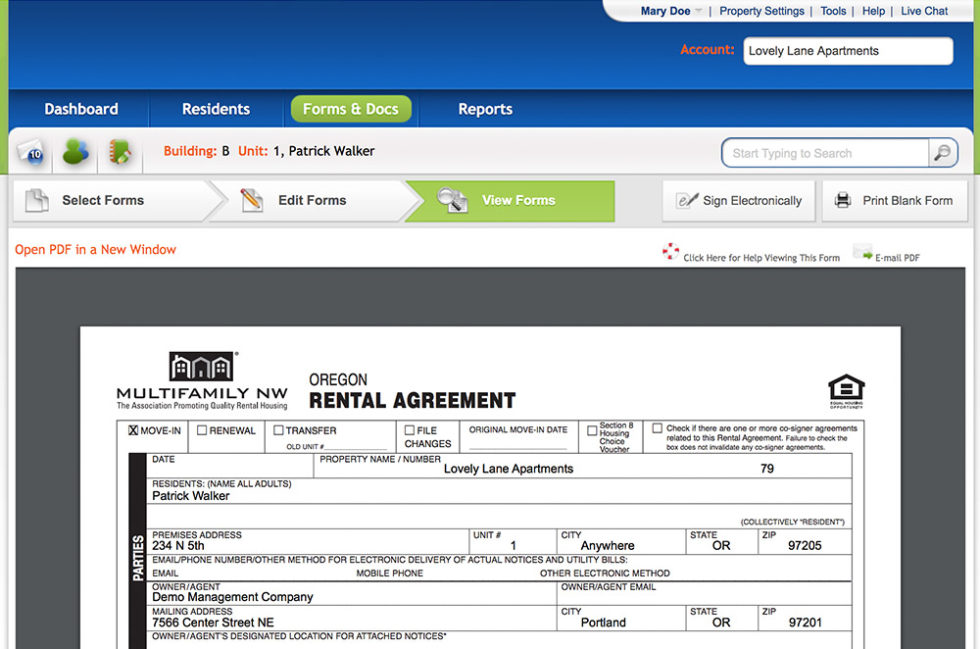980x649 pixels.
Task: Click the magnifying glass search icon
Action: [941, 152]
